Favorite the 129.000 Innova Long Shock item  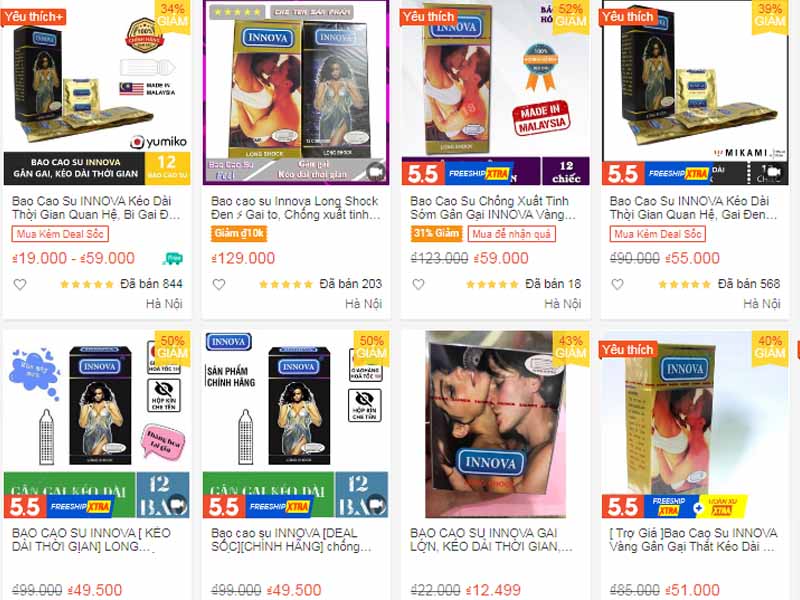click(219, 285)
